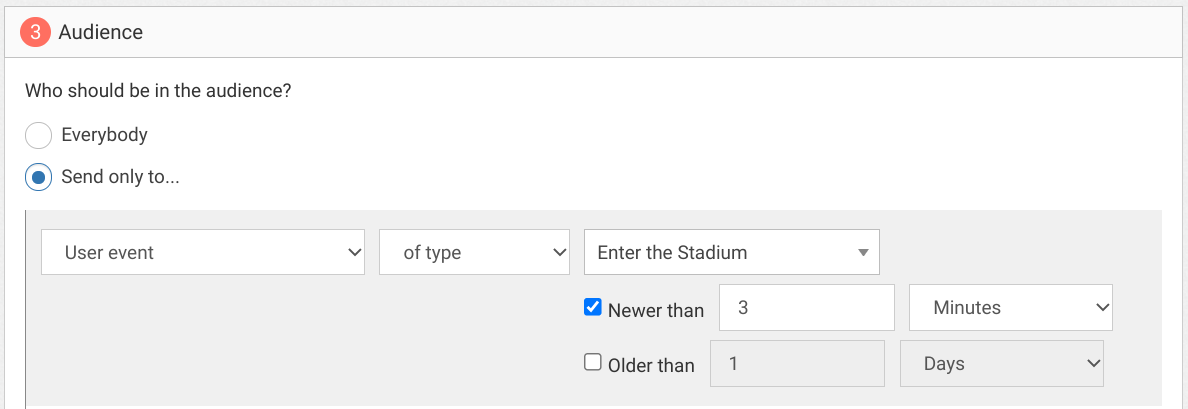Uncheck the Newer than checkbox

click(592, 308)
